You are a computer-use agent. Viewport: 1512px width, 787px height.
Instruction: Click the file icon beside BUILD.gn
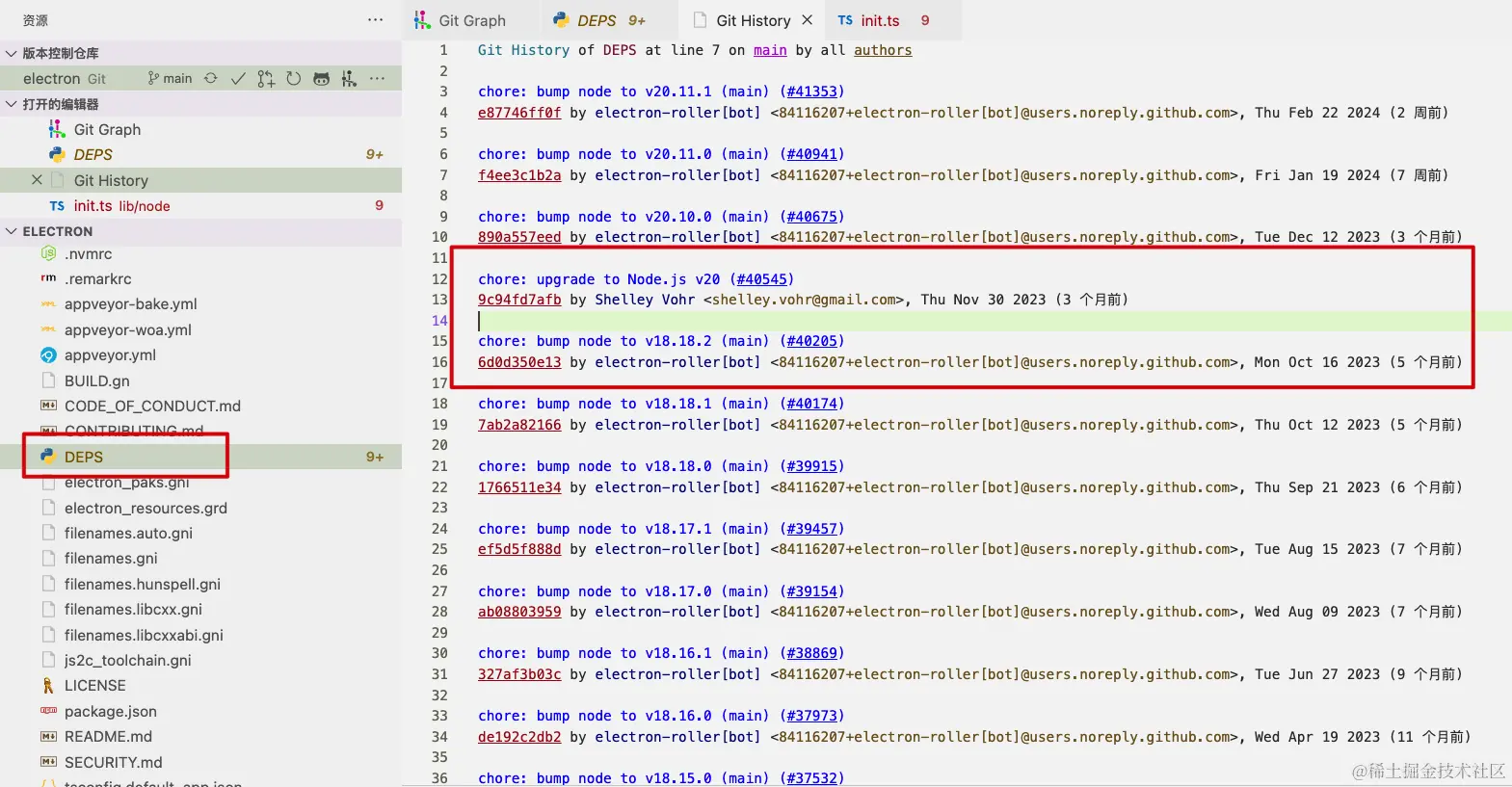pos(48,380)
